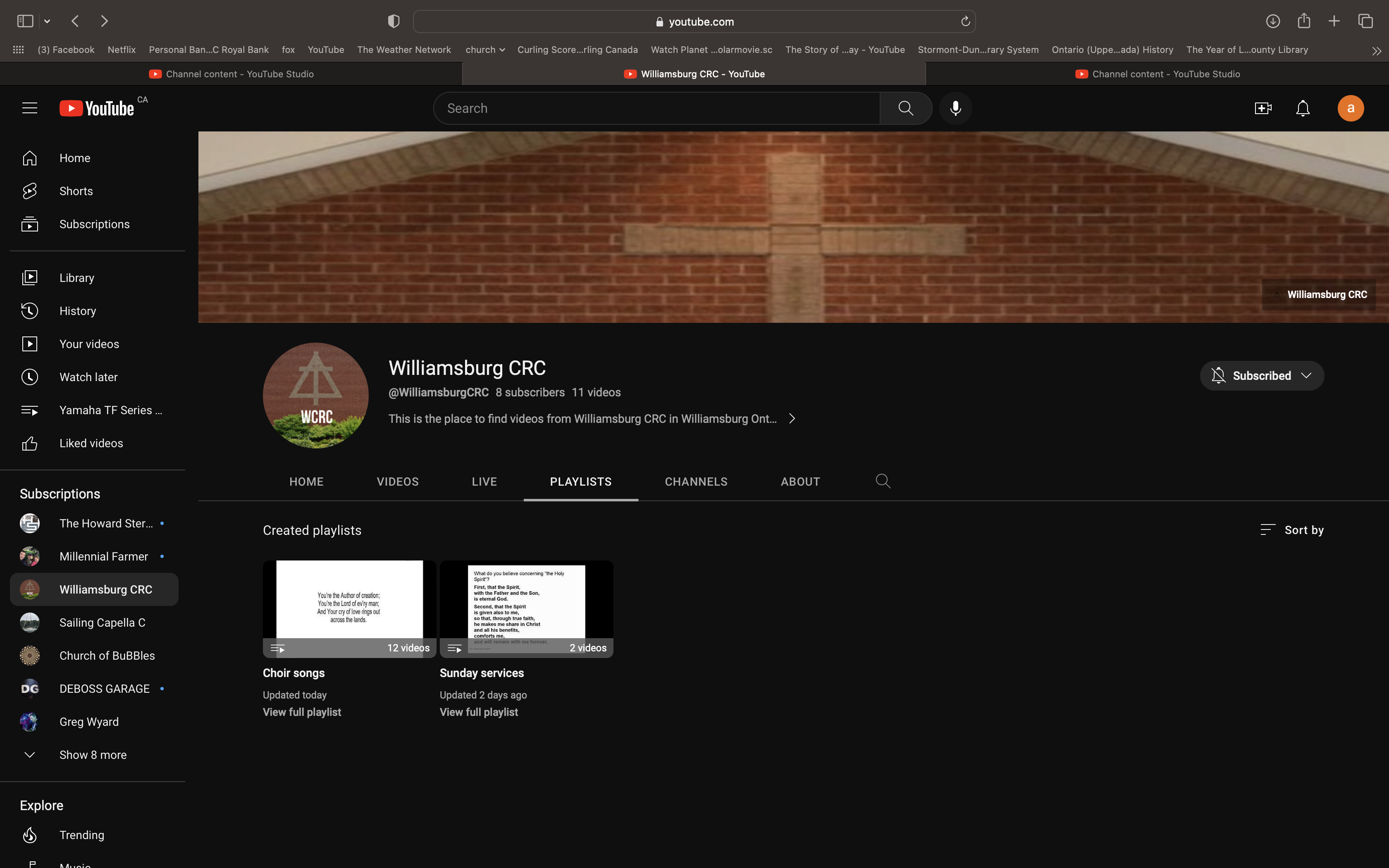Reload the page in address bar
This screenshot has width=1389, height=868.
click(965, 21)
